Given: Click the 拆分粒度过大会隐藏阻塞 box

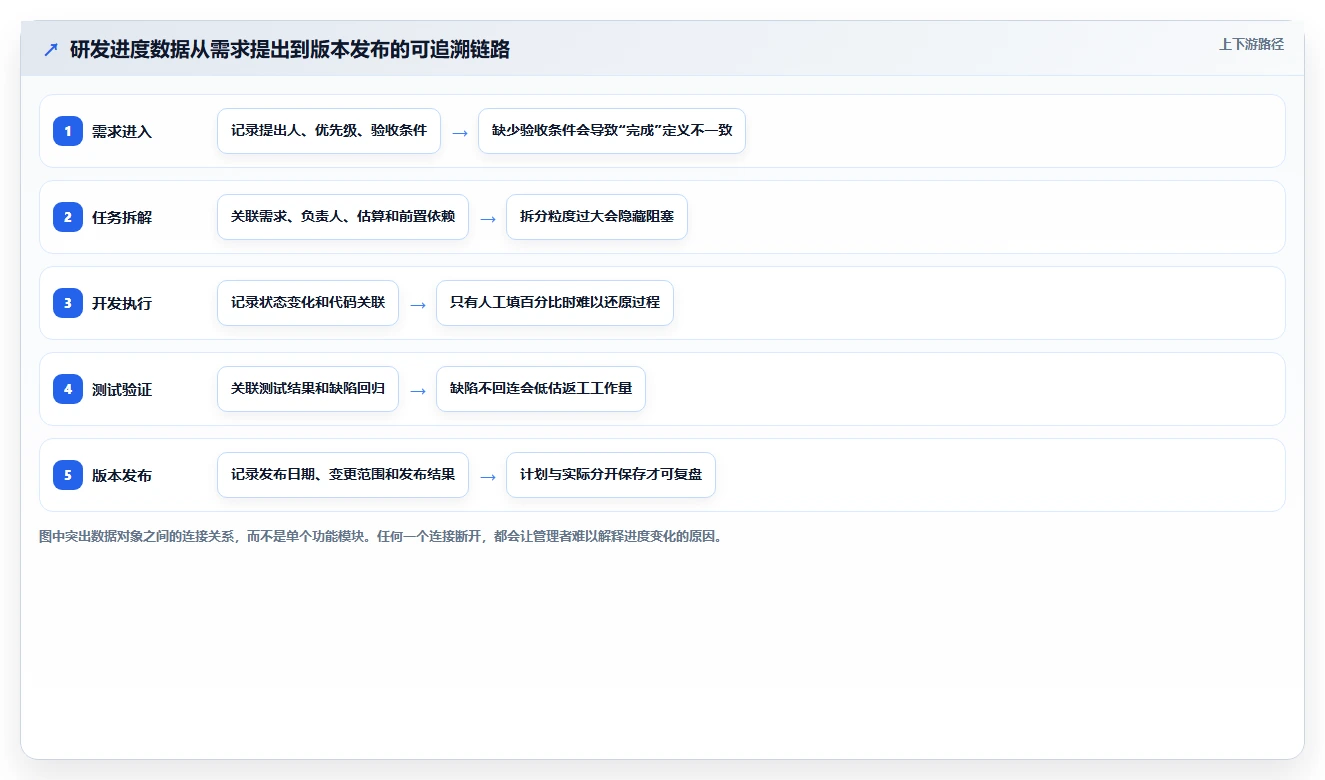Looking at the screenshot, I should 597,217.
